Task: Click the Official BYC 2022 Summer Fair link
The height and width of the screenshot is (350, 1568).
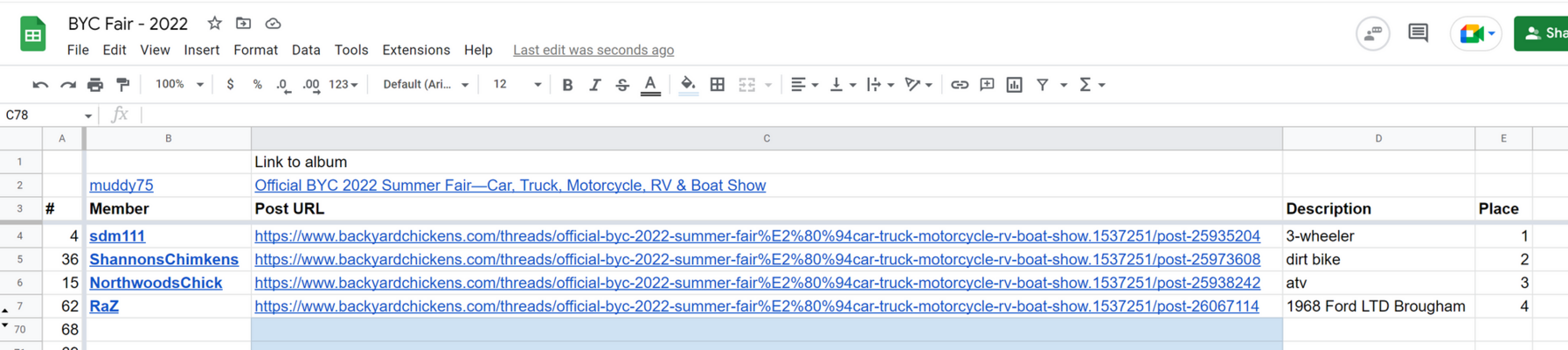Action: (510, 185)
